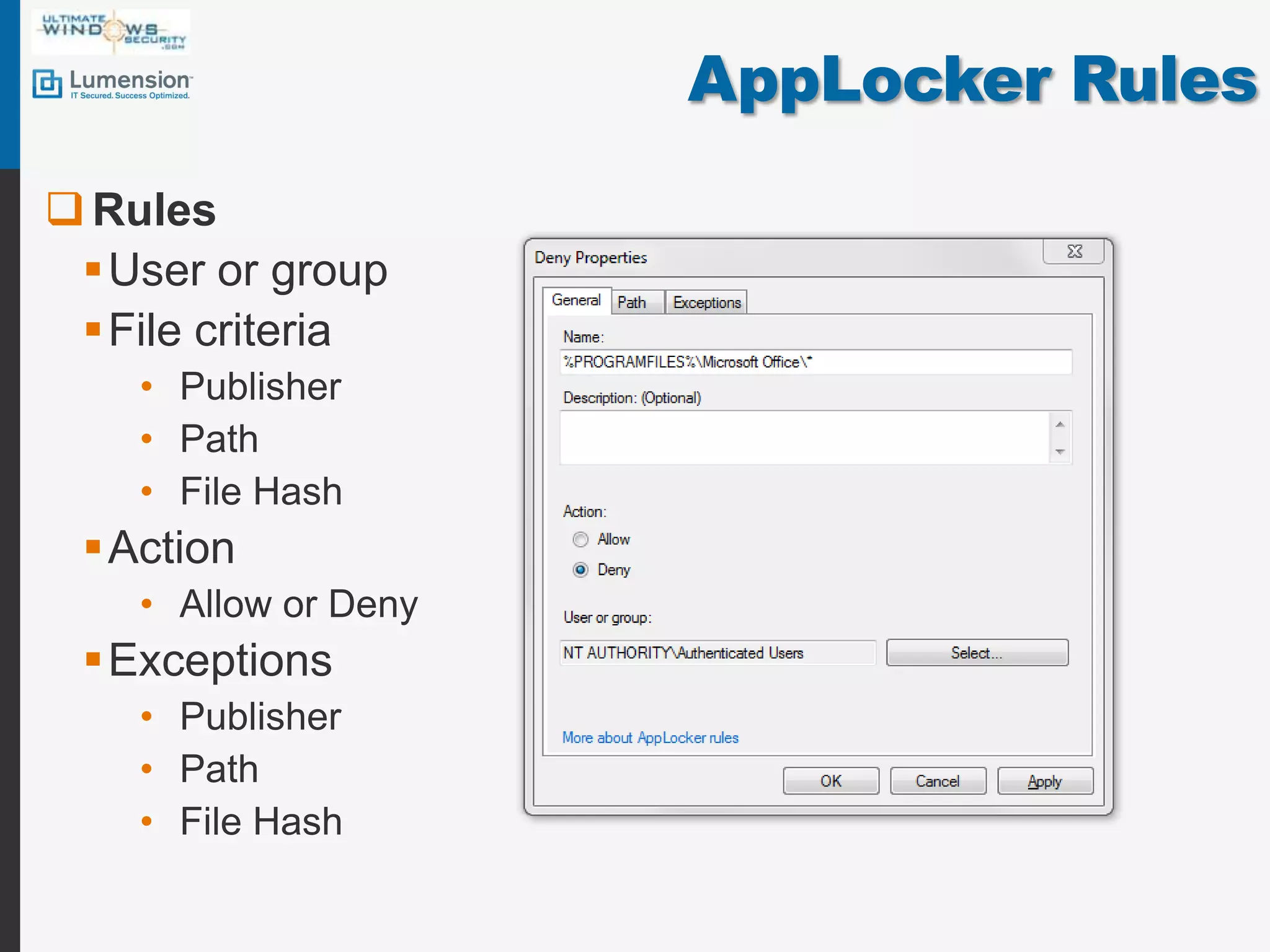Click the 'Allow or Deny' sub-bullet
1270x952 pixels.
299,604
